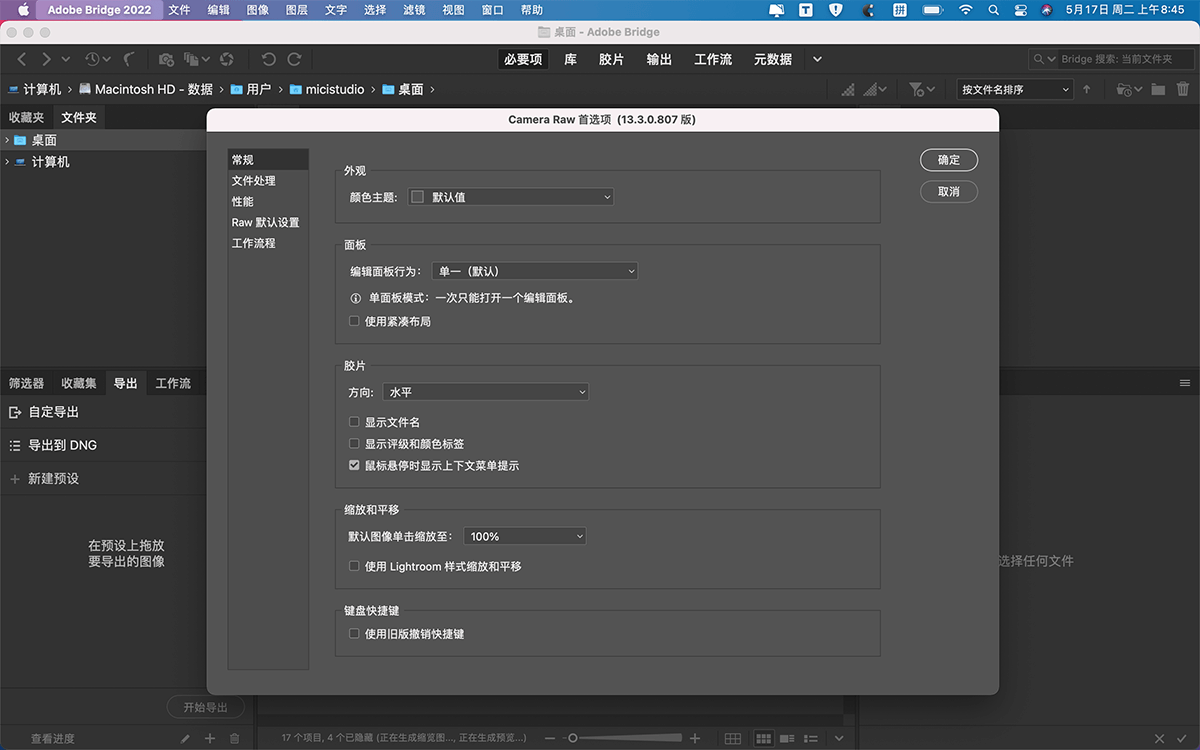Switch to the 收藏夹 tab

click(x=27, y=118)
